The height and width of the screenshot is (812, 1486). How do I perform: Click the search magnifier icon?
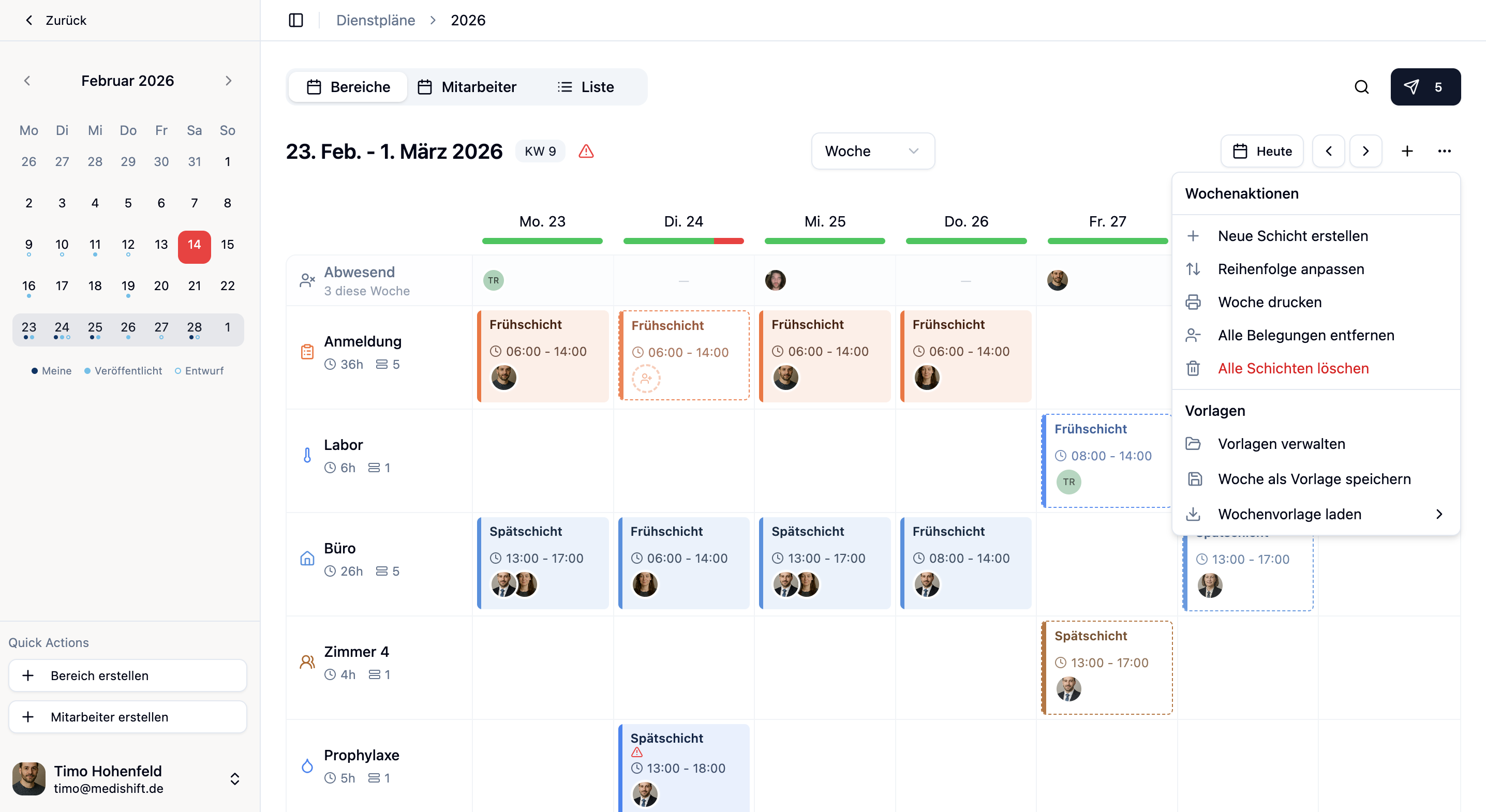(1361, 87)
